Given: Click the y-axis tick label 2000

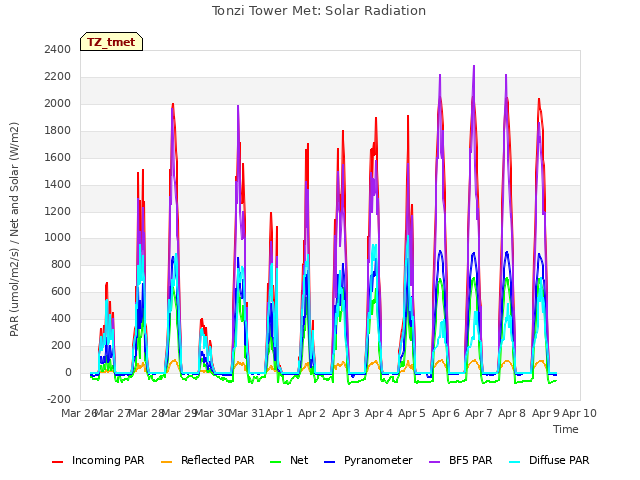Looking at the screenshot, I should point(58,104).
